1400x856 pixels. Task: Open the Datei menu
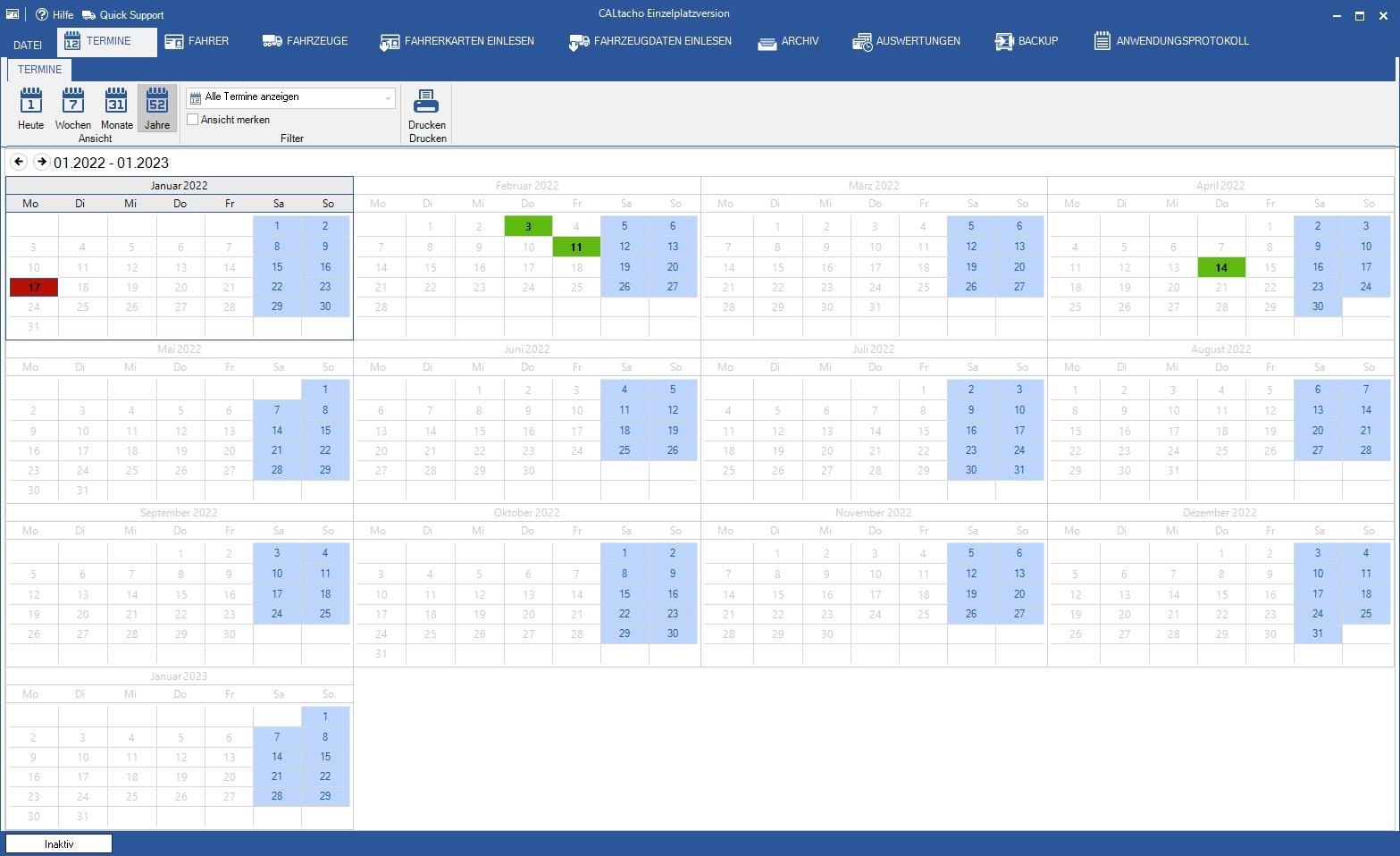[28, 45]
